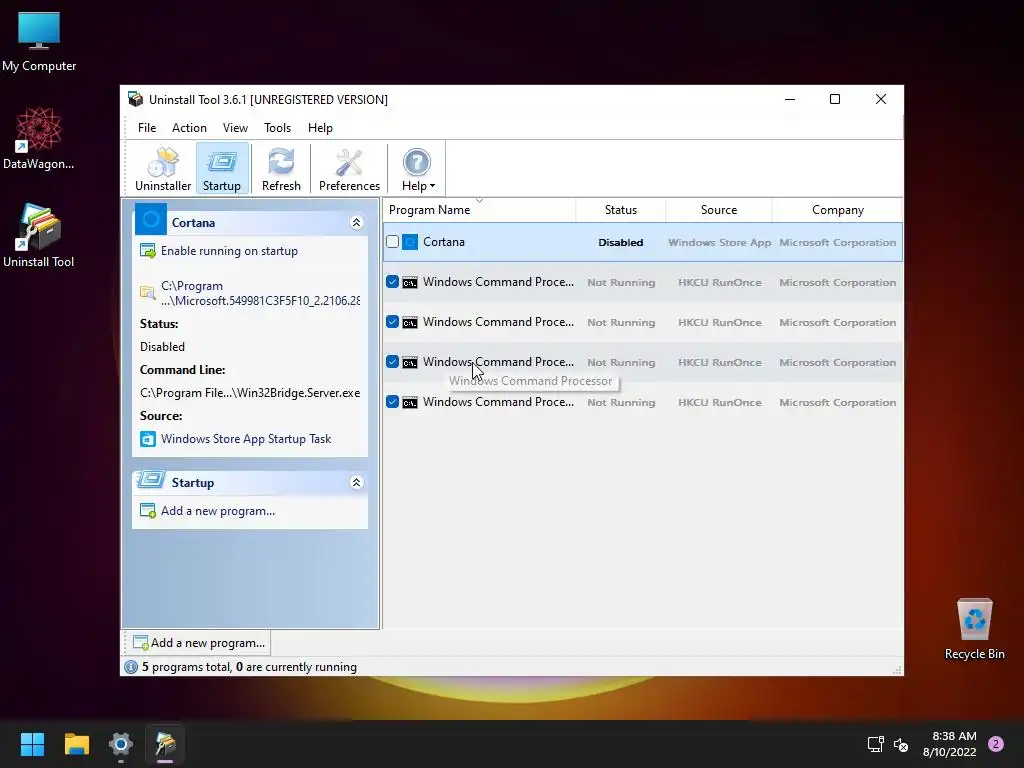This screenshot has width=1024, height=768.
Task: Tick the Cortana startup checkbox
Action: pos(392,242)
